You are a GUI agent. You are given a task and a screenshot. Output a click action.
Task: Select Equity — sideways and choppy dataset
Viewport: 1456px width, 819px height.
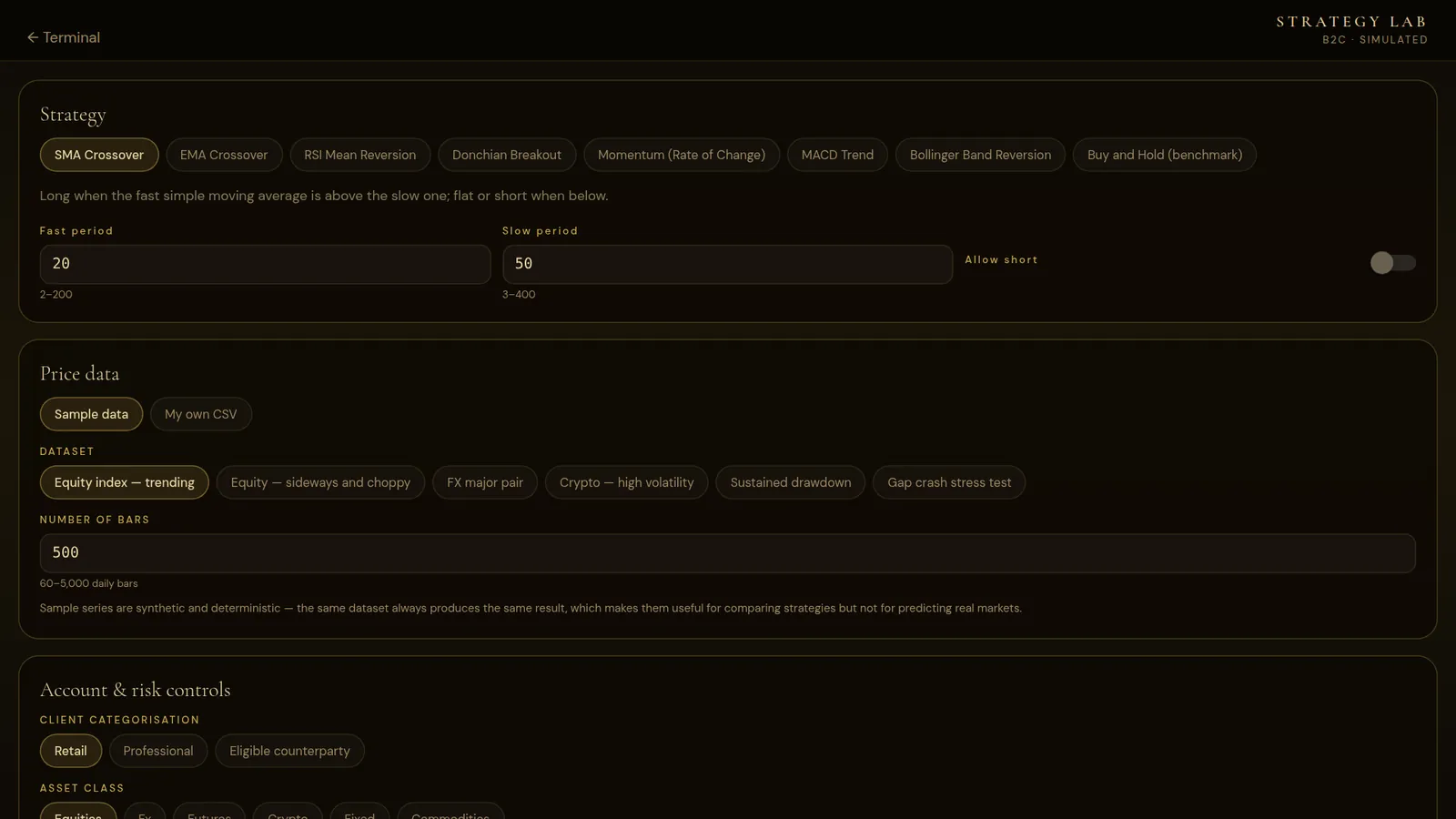(320, 482)
